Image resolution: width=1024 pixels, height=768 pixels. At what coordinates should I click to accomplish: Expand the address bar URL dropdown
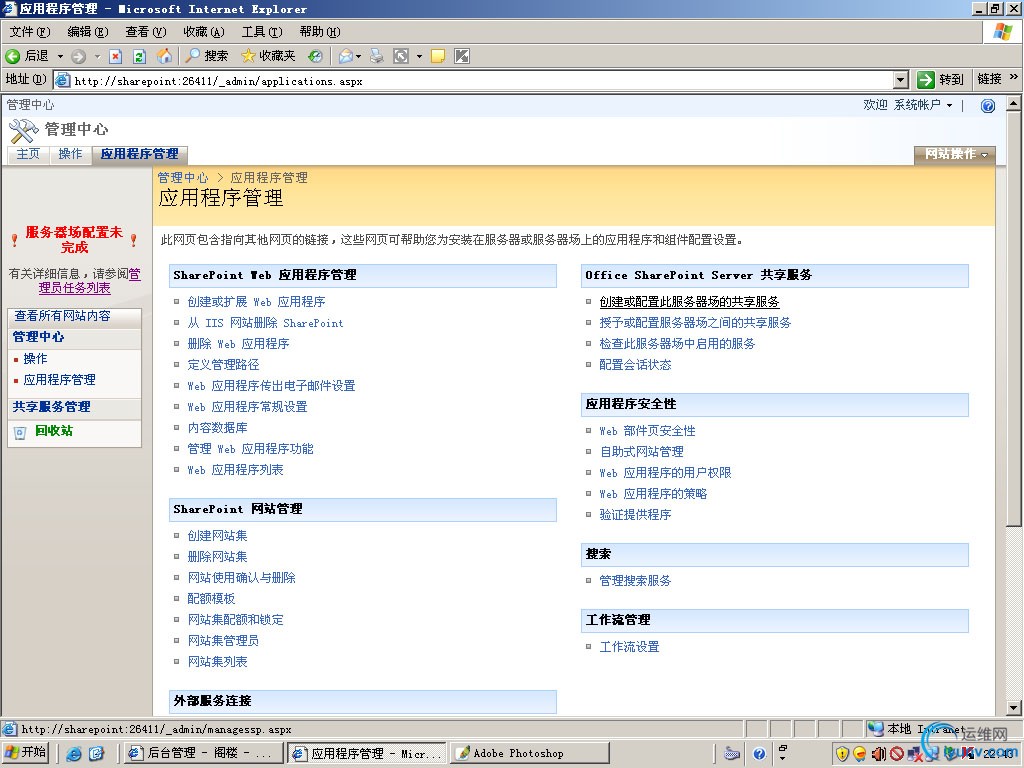click(901, 80)
